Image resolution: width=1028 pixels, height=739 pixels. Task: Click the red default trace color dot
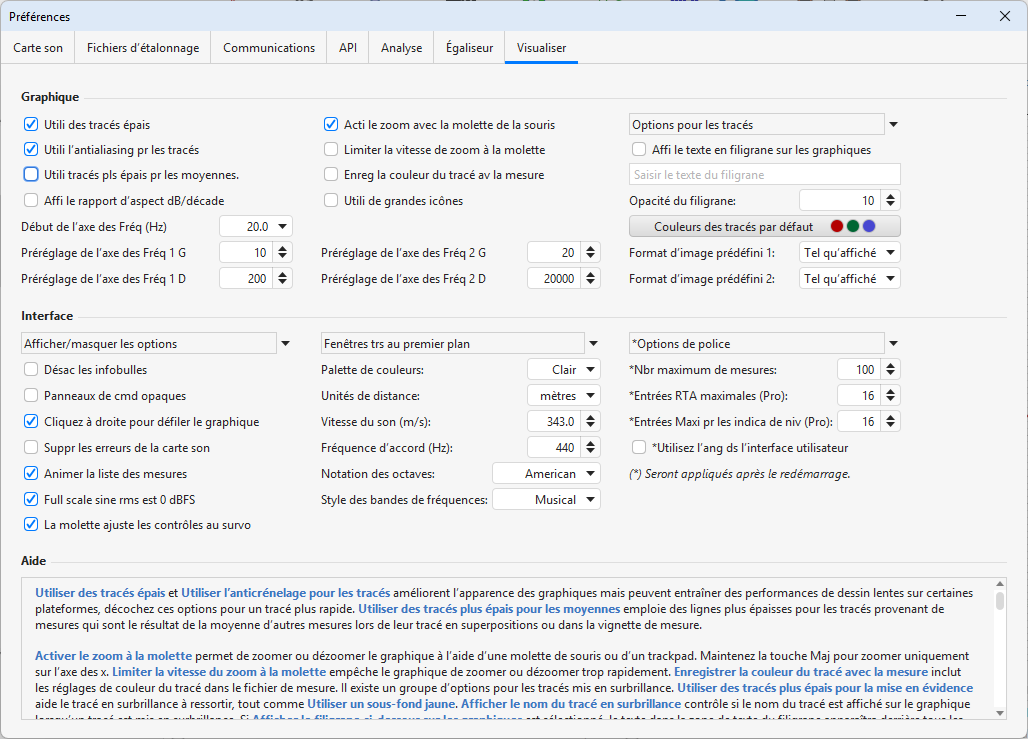tap(837, 226)
